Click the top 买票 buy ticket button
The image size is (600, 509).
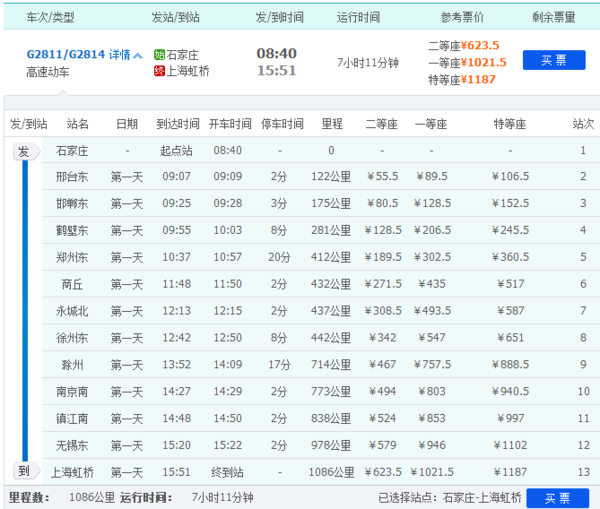554,60
